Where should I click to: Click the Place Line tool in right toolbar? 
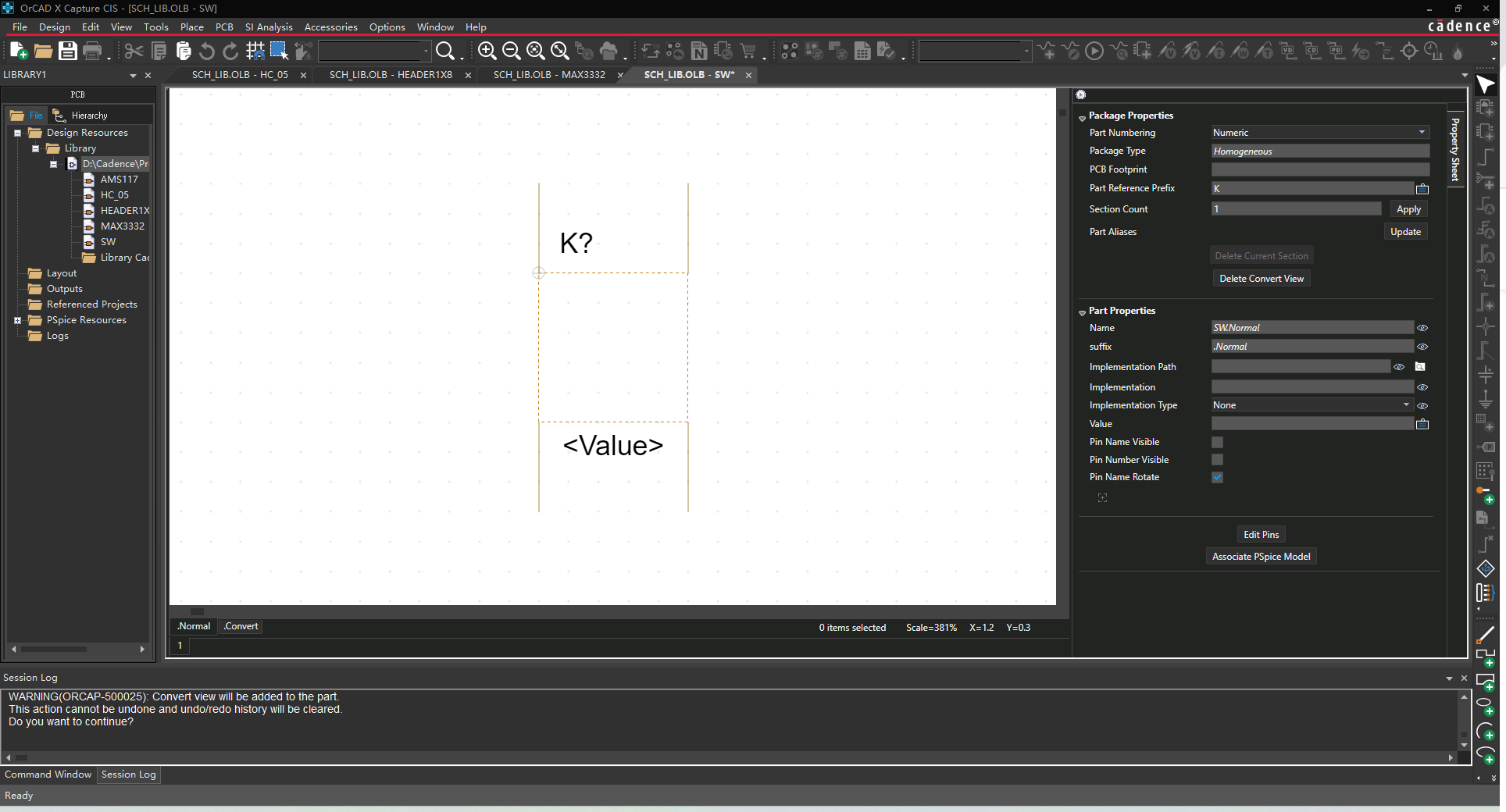[x=1485, y=635]
